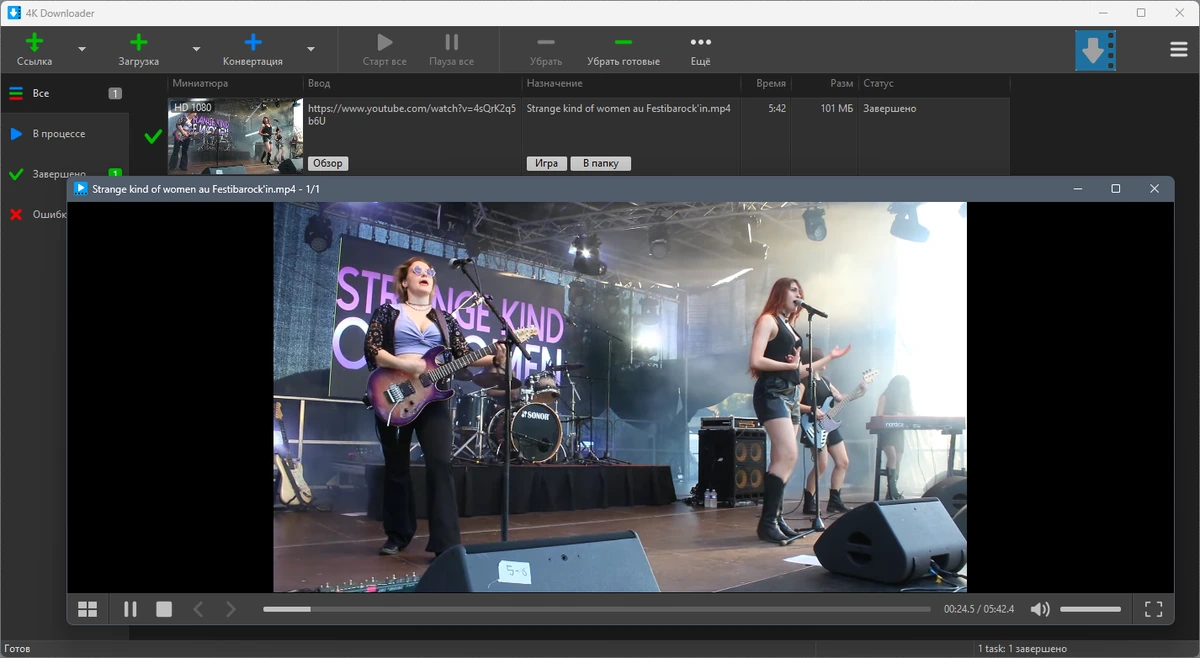
Task: Click Убрать готовые green minus button
Action: pos(623,49)
